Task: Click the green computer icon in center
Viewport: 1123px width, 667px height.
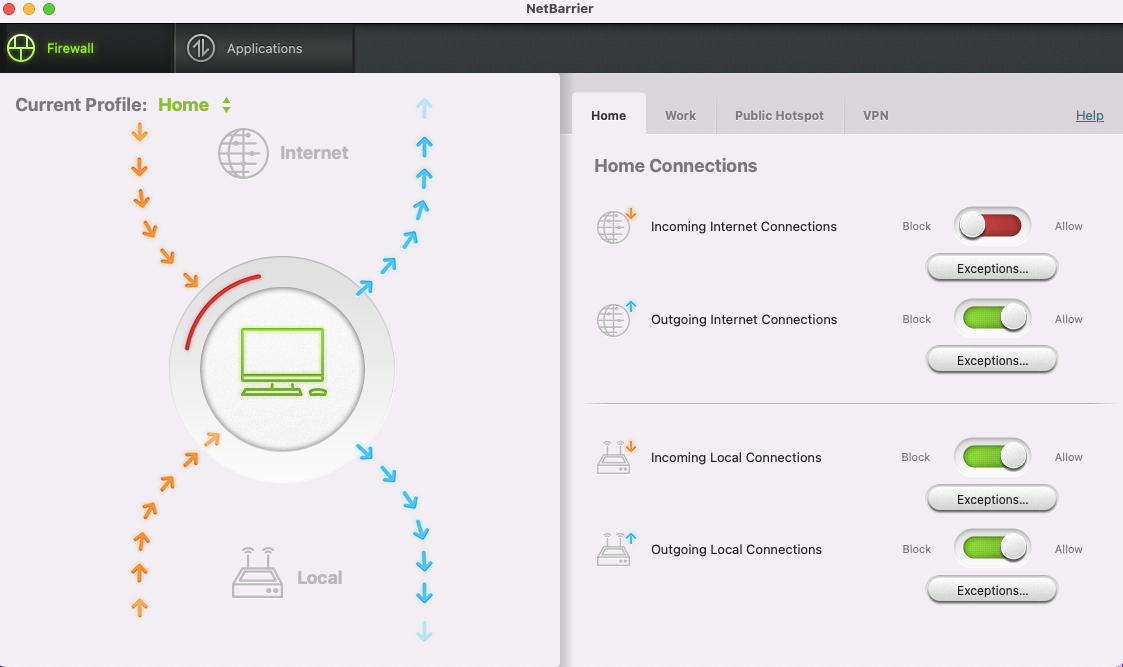Action: (x=283, y=362)
